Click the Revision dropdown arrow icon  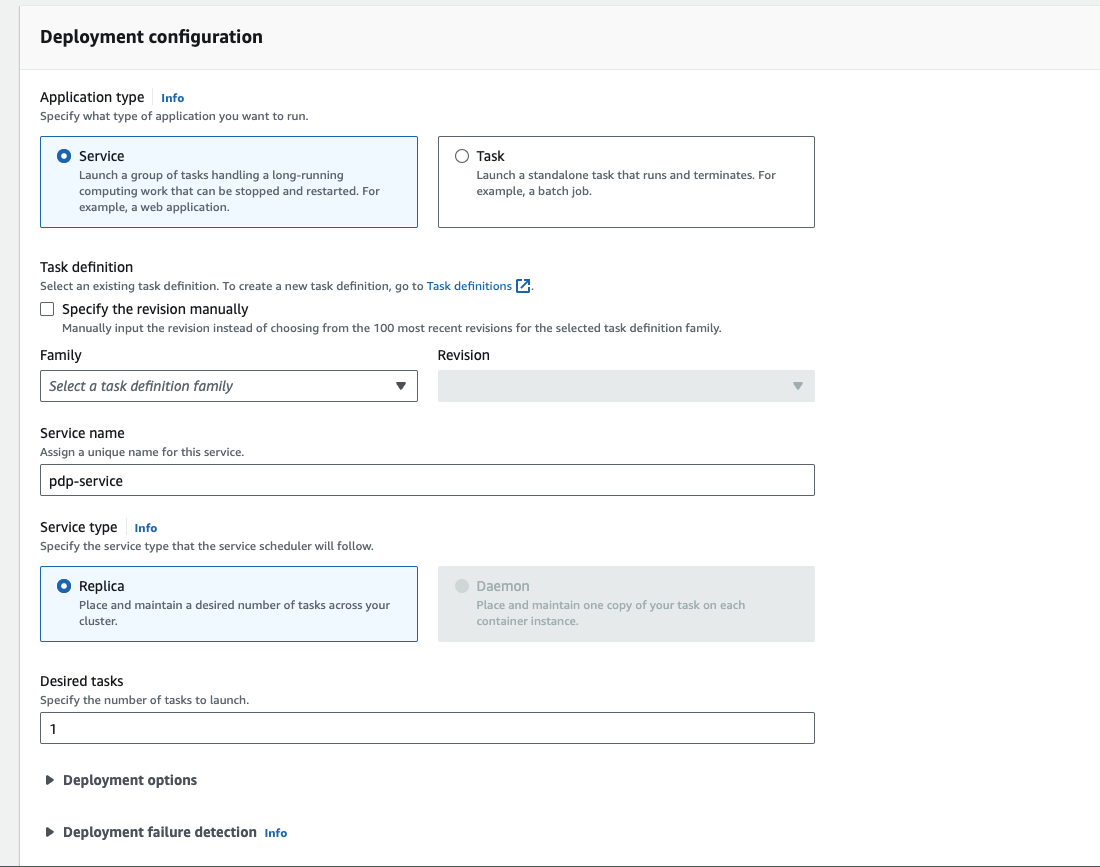(797, 385)
